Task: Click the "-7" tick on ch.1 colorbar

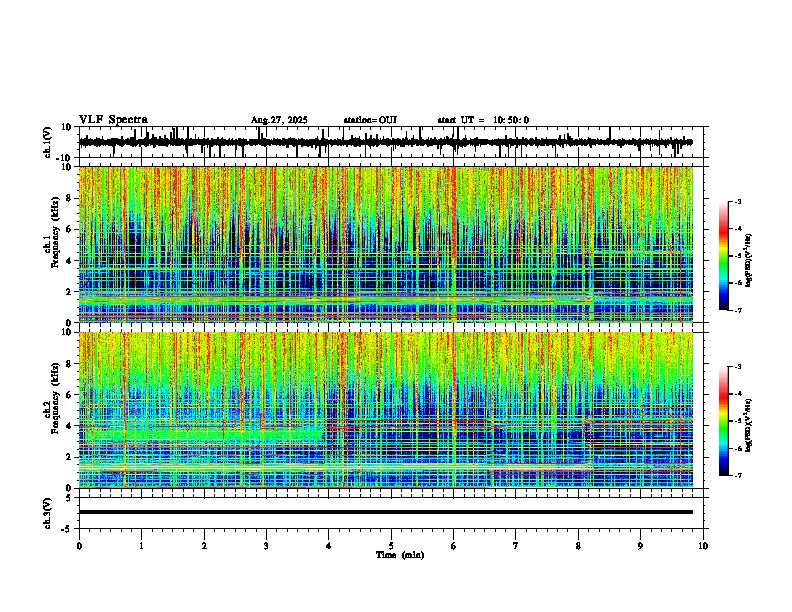Action: pyautogui.click(x=738, y=310)
